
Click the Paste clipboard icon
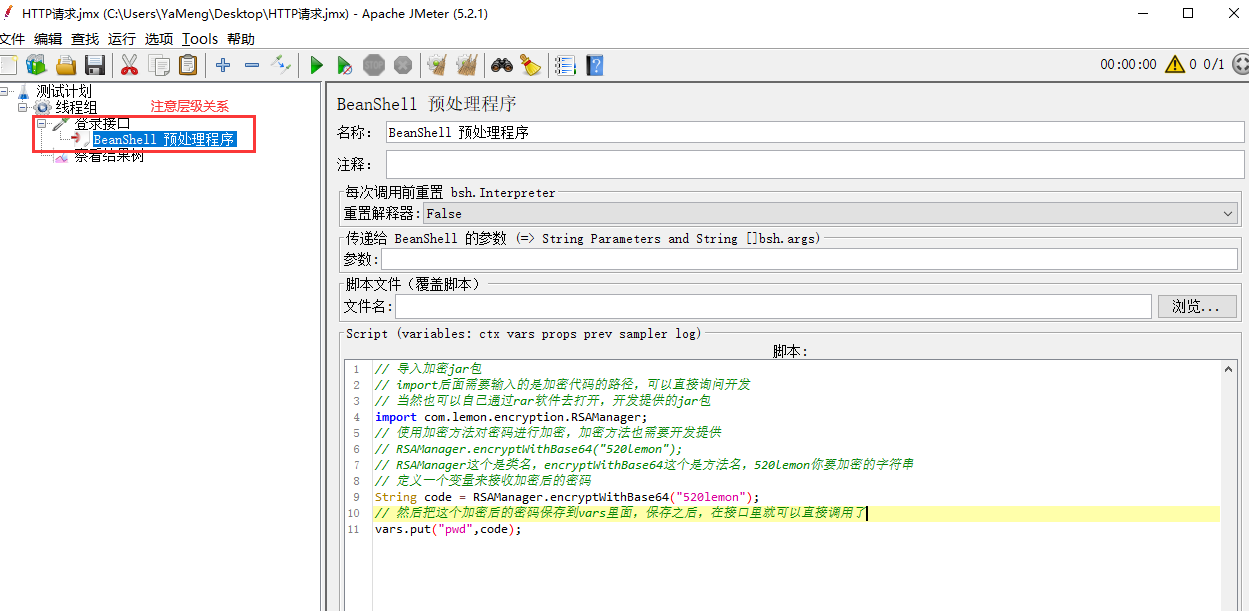(187, 66)
